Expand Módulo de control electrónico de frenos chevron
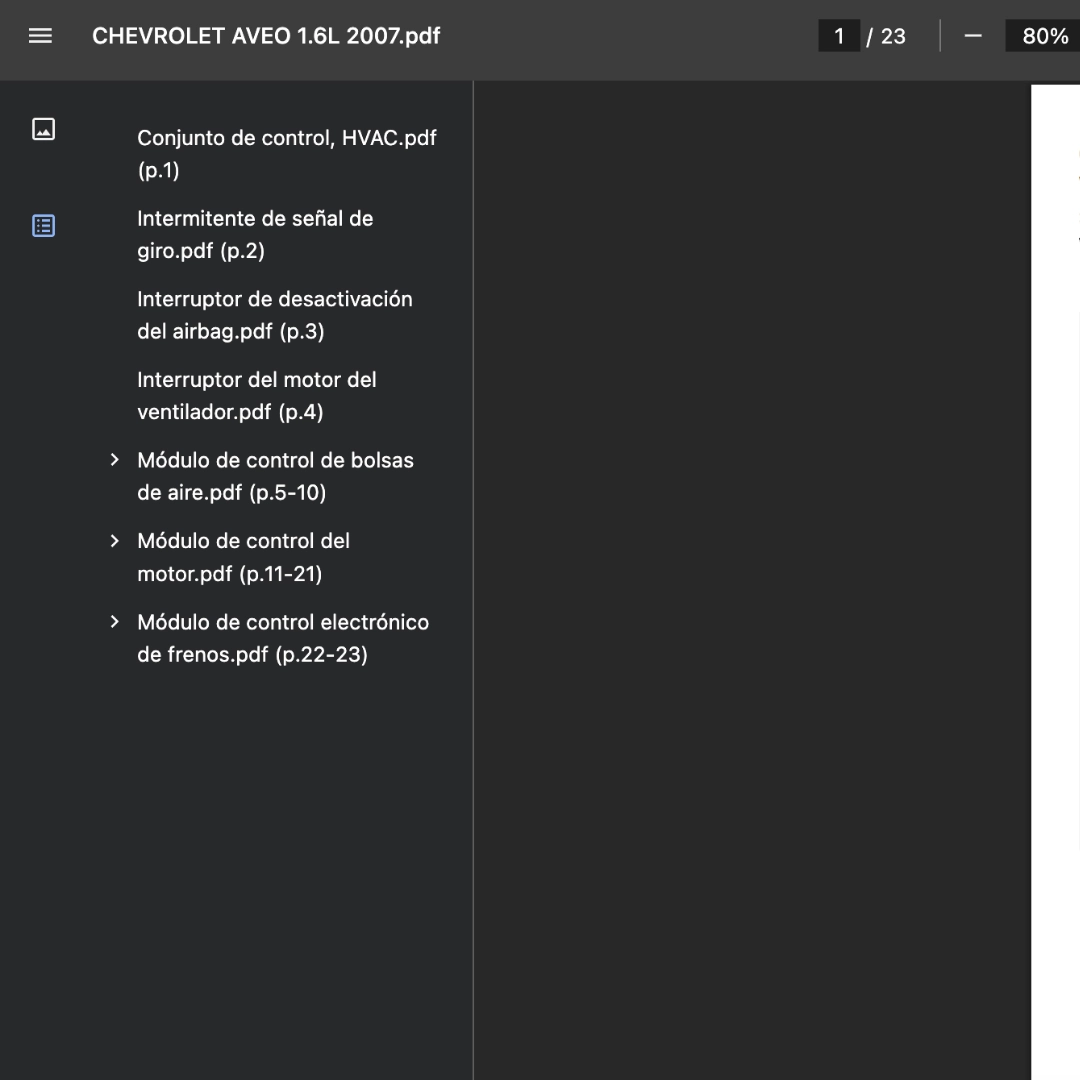This screenshot has height=1080, width=1080. 115,622
